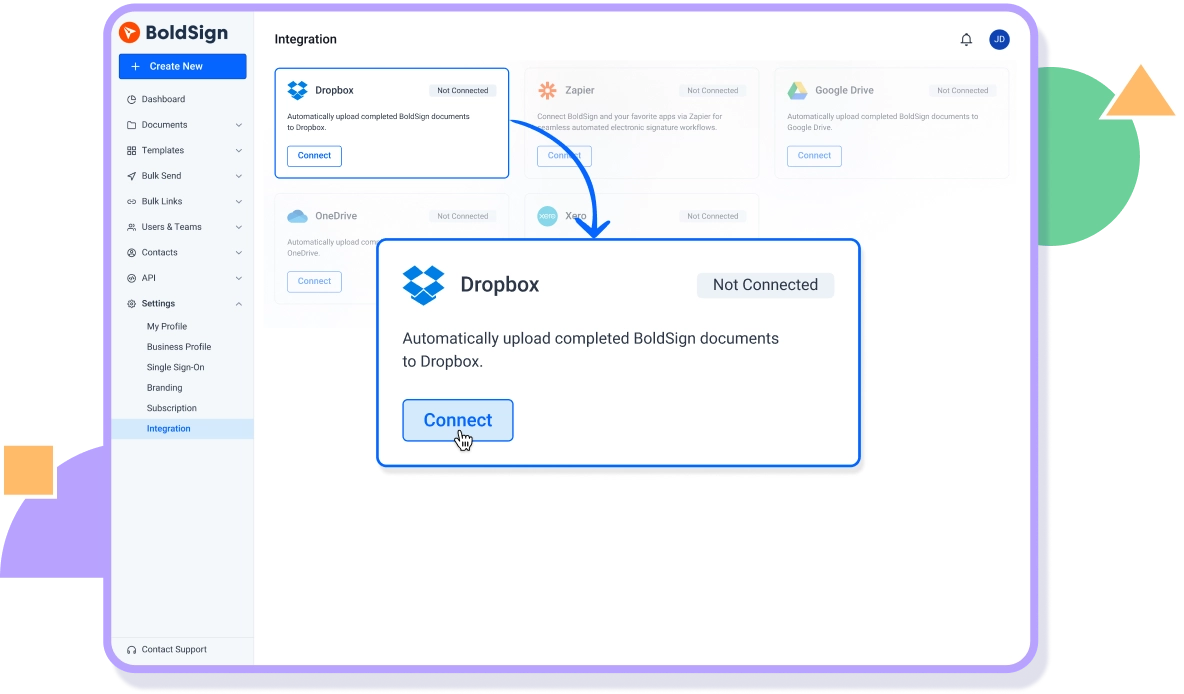Open the JD profile avatar

(998, 39)
